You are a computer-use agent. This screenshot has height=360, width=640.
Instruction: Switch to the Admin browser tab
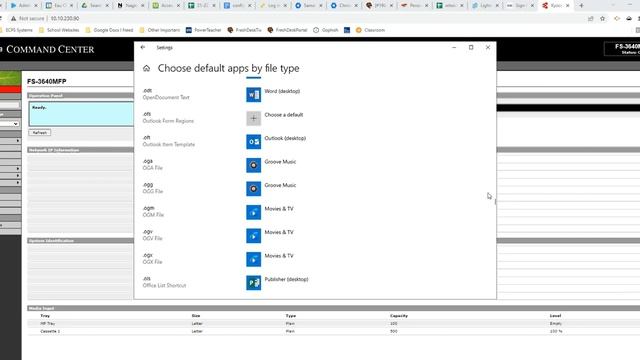tap(24, 6)
